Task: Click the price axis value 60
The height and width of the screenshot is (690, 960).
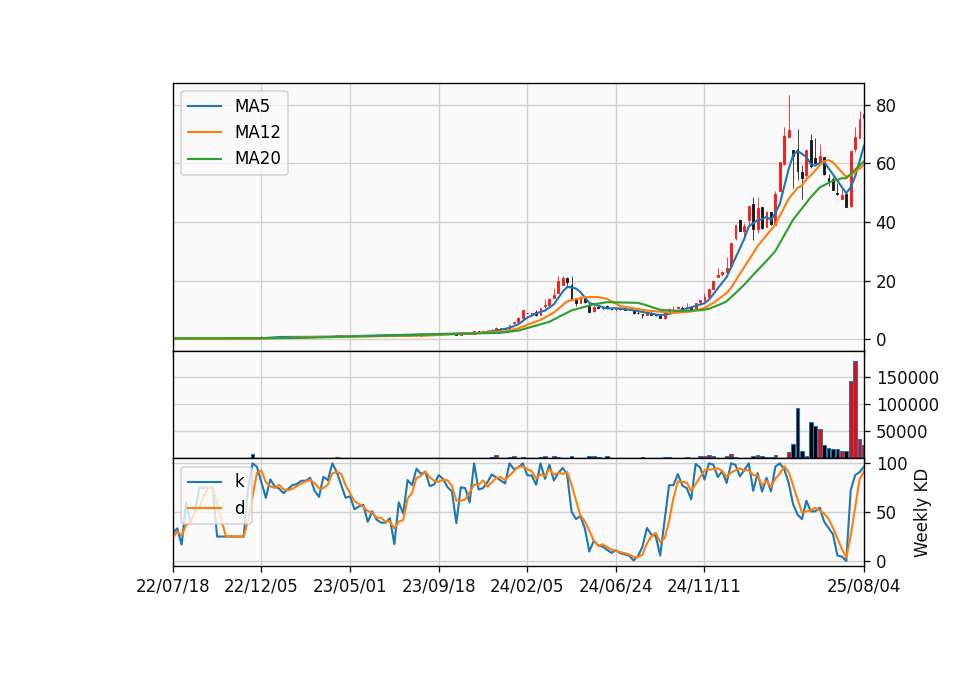Action: click(885, 164)
